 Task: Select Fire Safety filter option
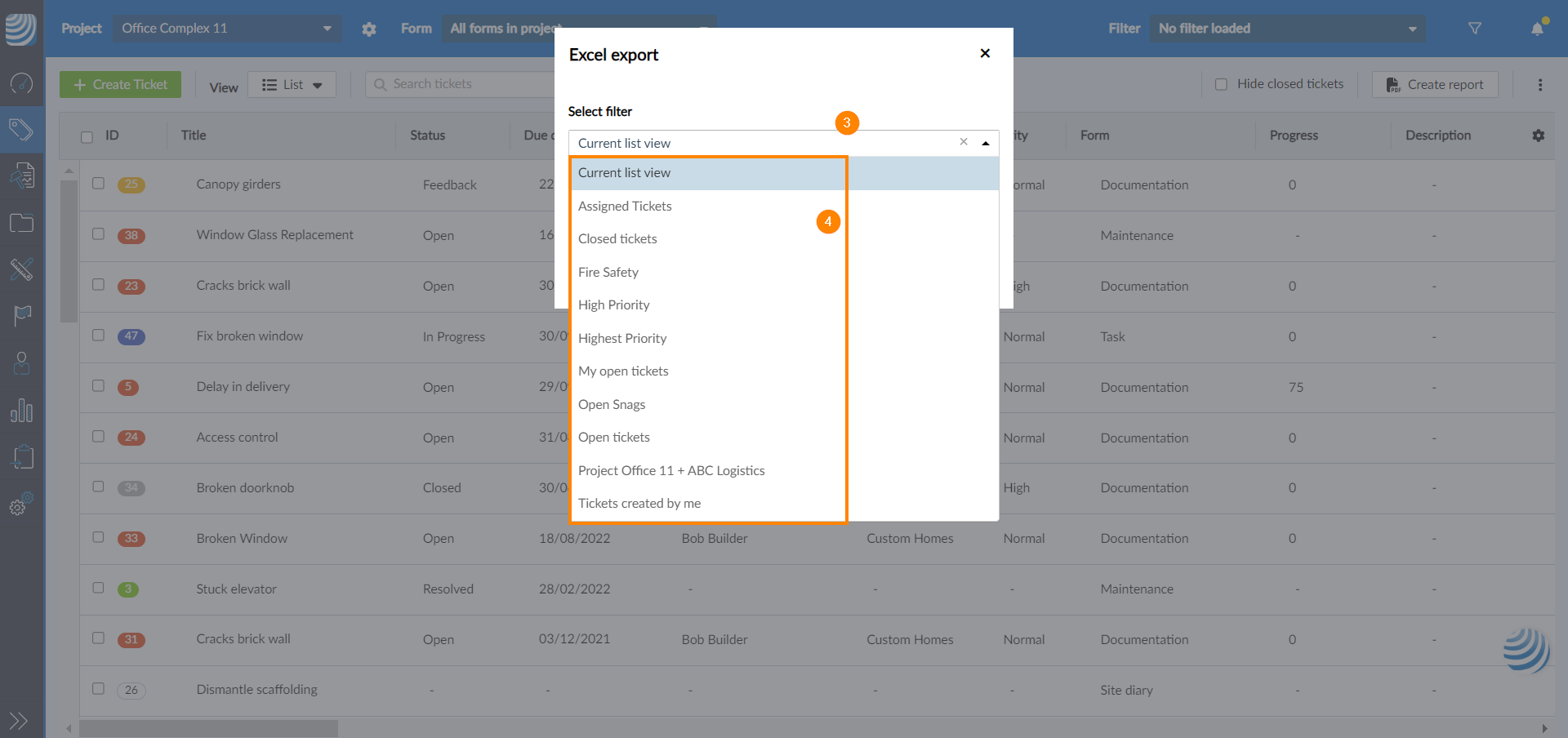tap(608, 273)
